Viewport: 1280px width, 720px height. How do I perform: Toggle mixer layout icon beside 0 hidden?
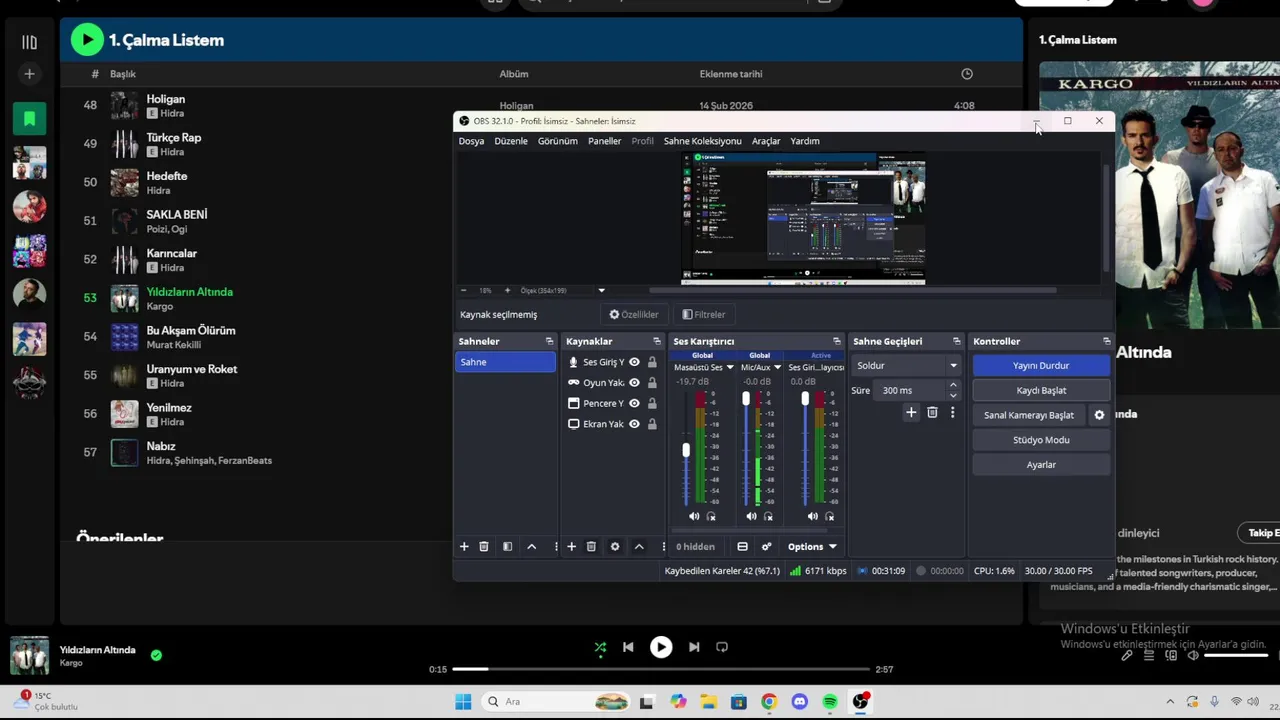742,546
